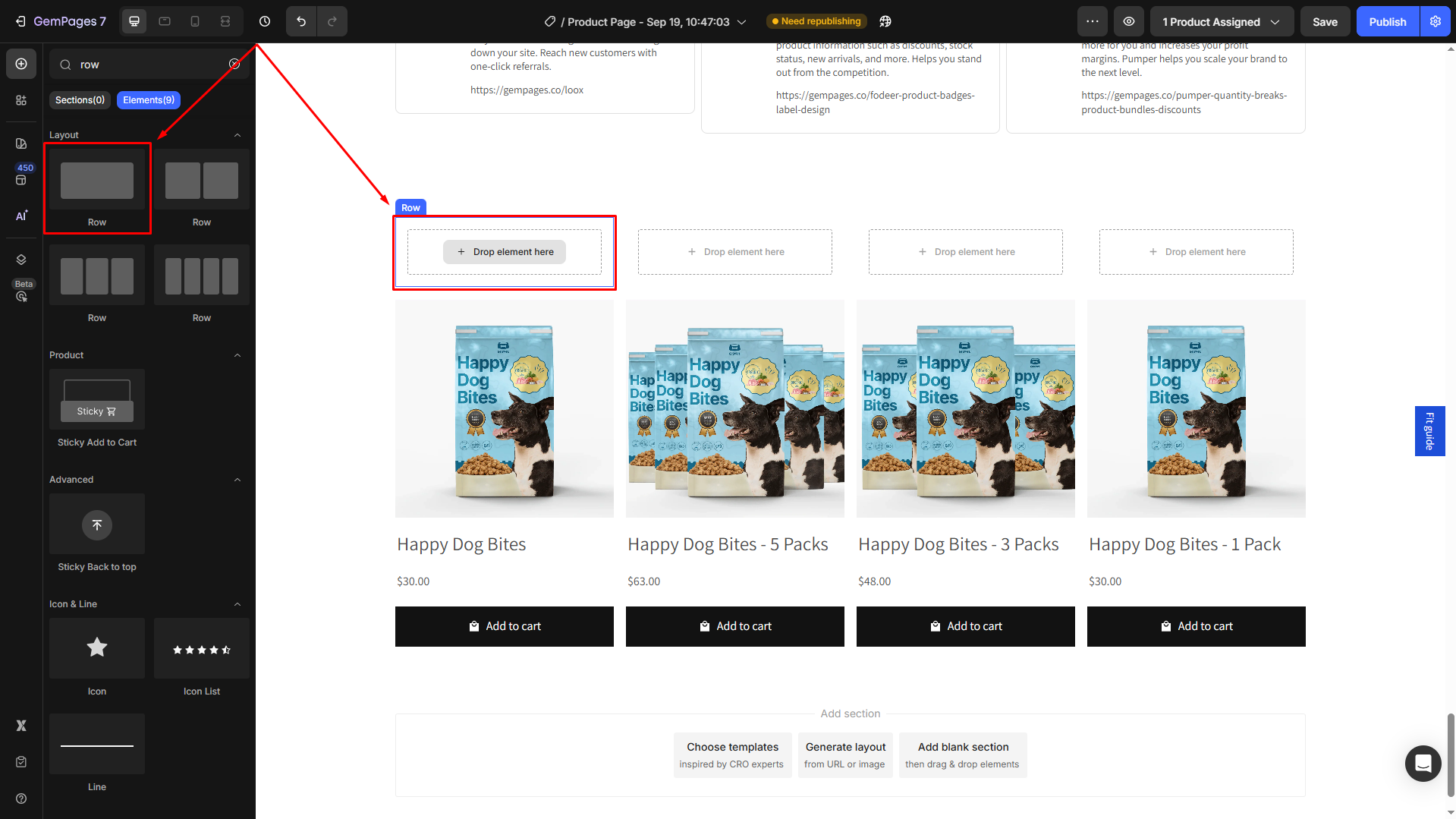1456x819 pixels.
Task: Switch to mobile device view
Action: pyautogui.click(x=195, y=21)
